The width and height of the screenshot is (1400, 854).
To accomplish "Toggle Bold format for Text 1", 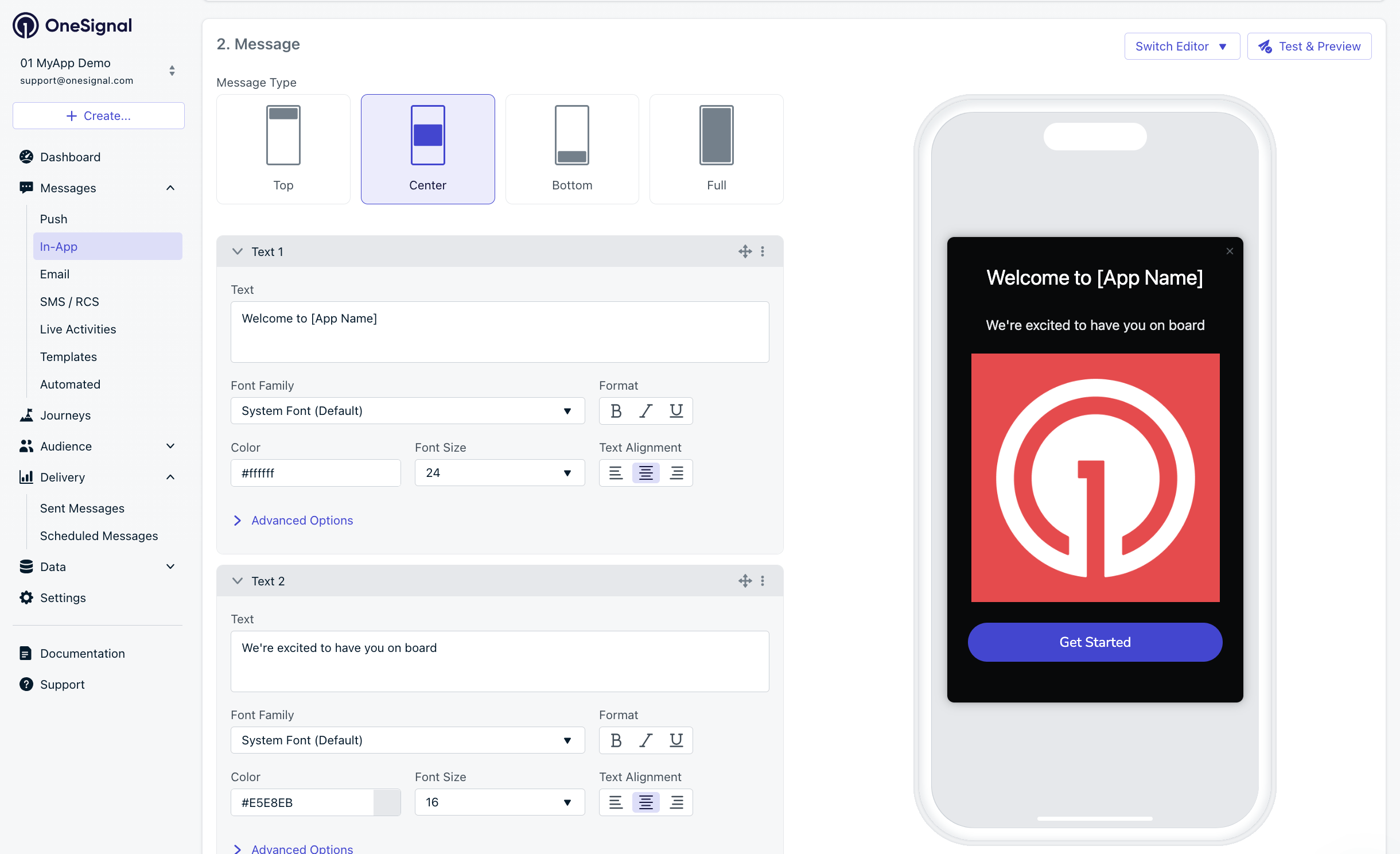I will (616, 411).
